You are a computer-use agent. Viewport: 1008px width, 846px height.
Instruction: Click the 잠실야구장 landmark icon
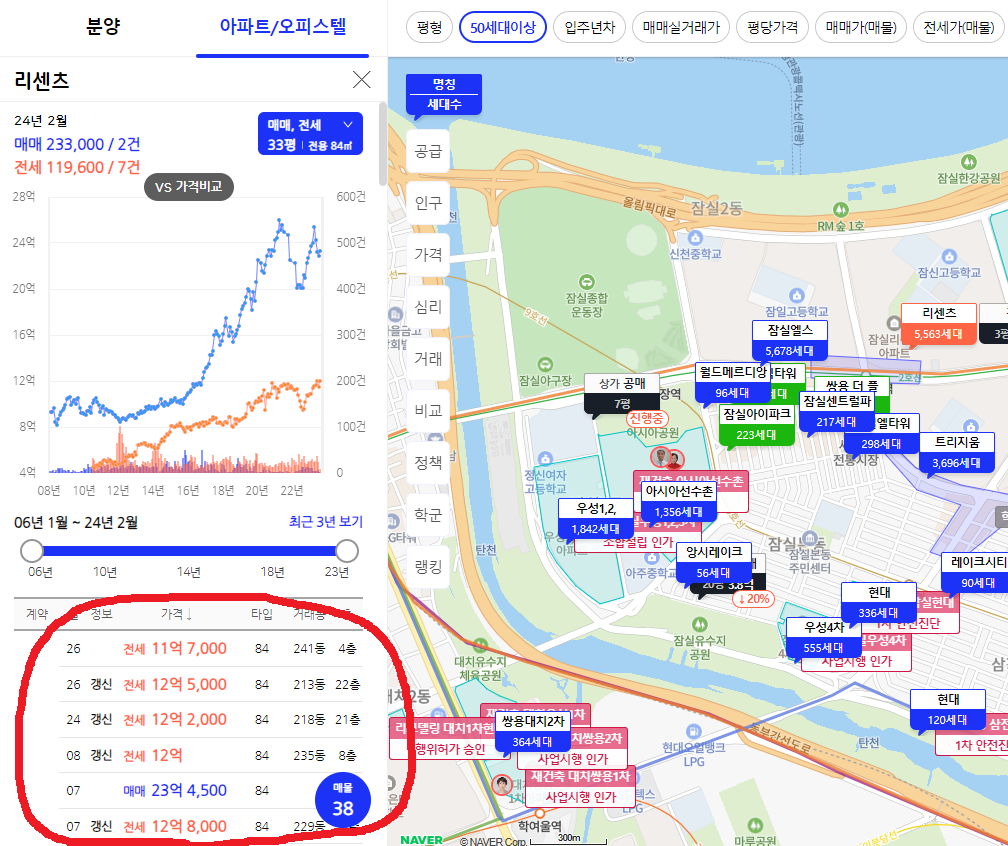coord(545,364)
